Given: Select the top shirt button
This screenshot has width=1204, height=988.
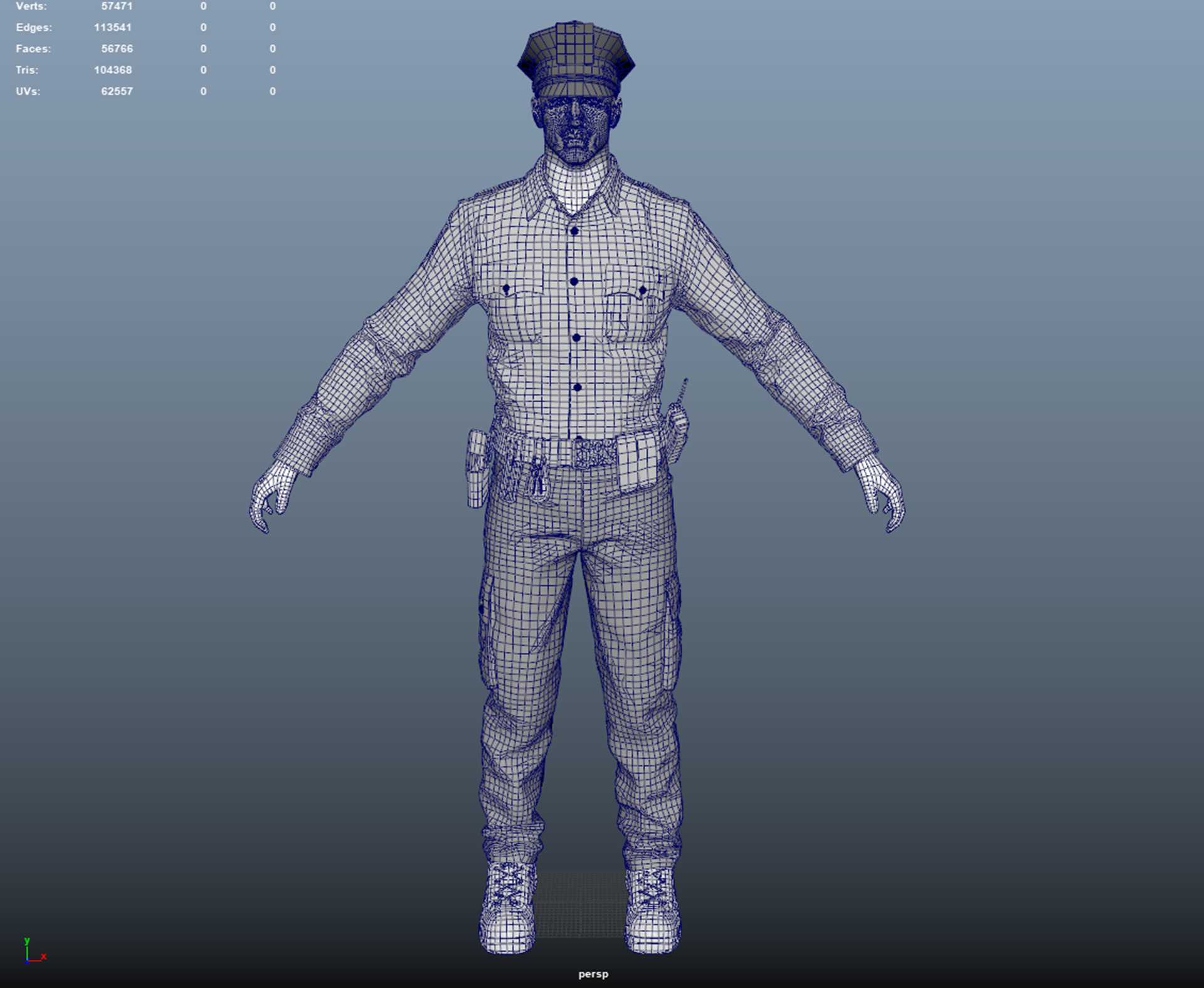Looking at the screenshot, I should click(x=574, y=231).
